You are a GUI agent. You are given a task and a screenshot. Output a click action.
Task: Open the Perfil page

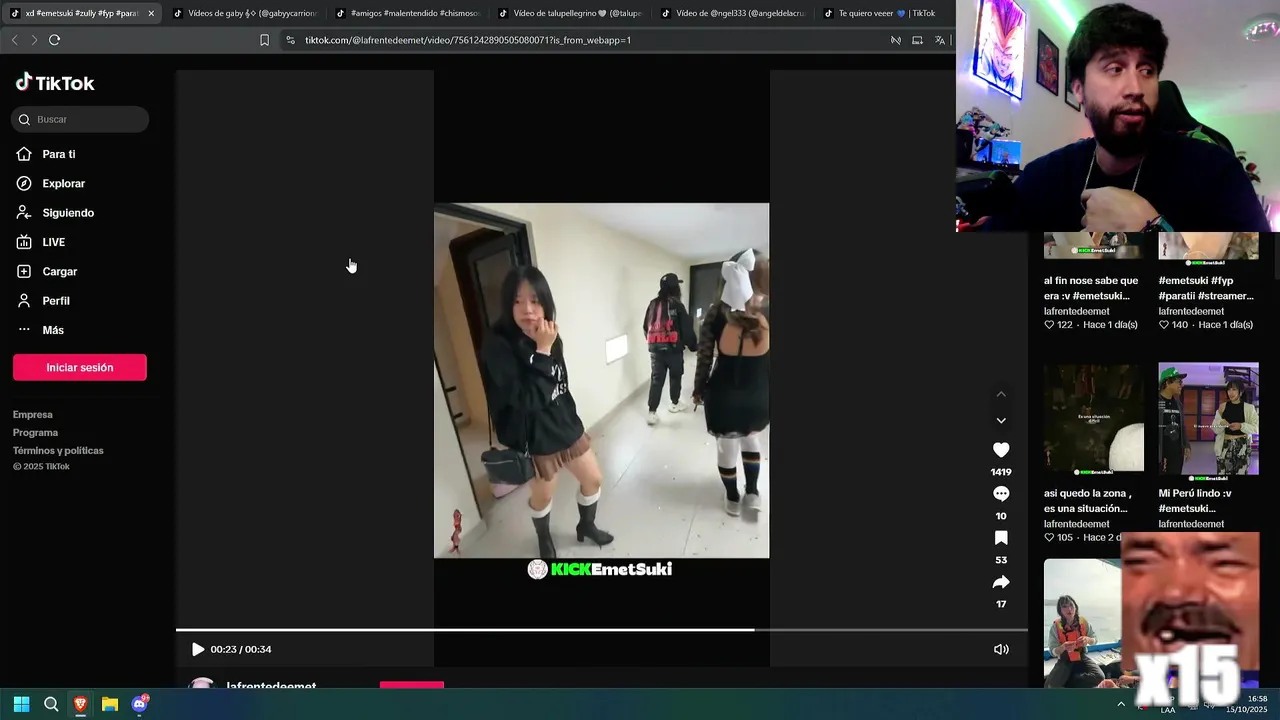pos(43,300)
